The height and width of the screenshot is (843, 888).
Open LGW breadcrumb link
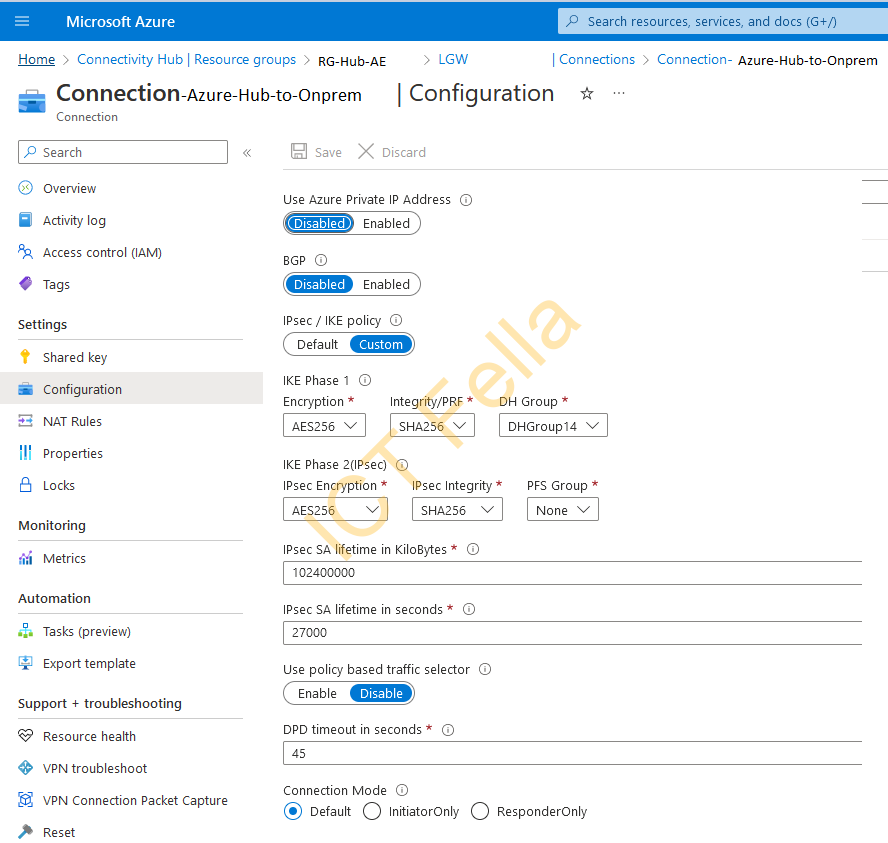click(x=453, y=59)
